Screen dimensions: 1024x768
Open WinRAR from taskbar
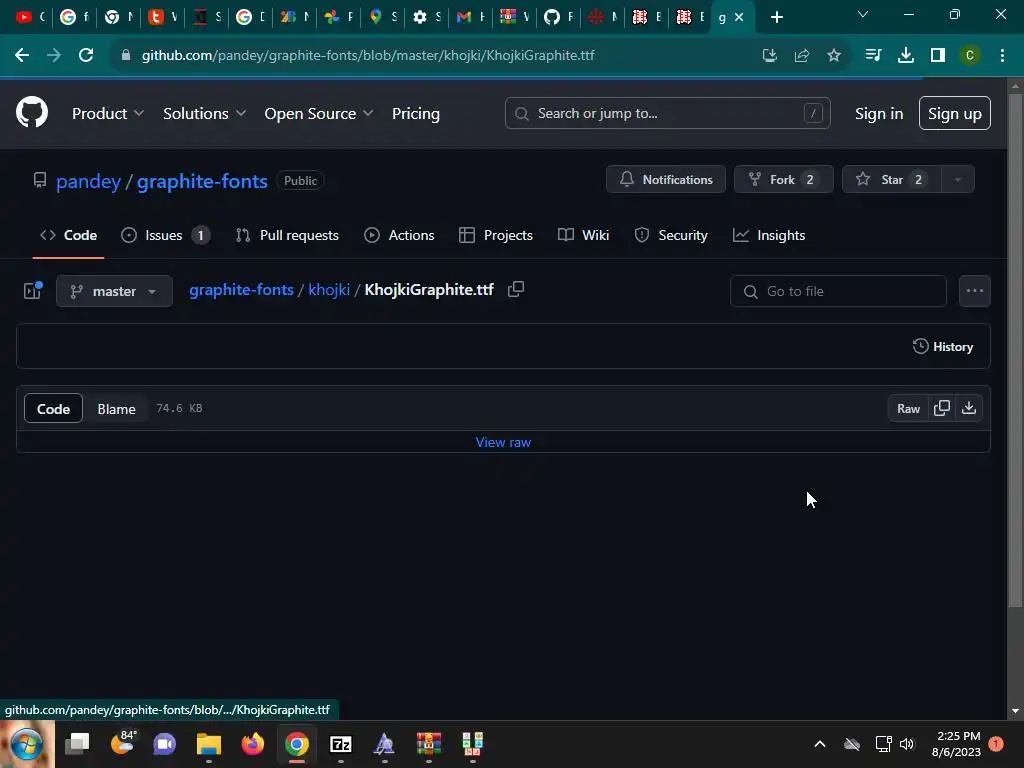point(428,744)
